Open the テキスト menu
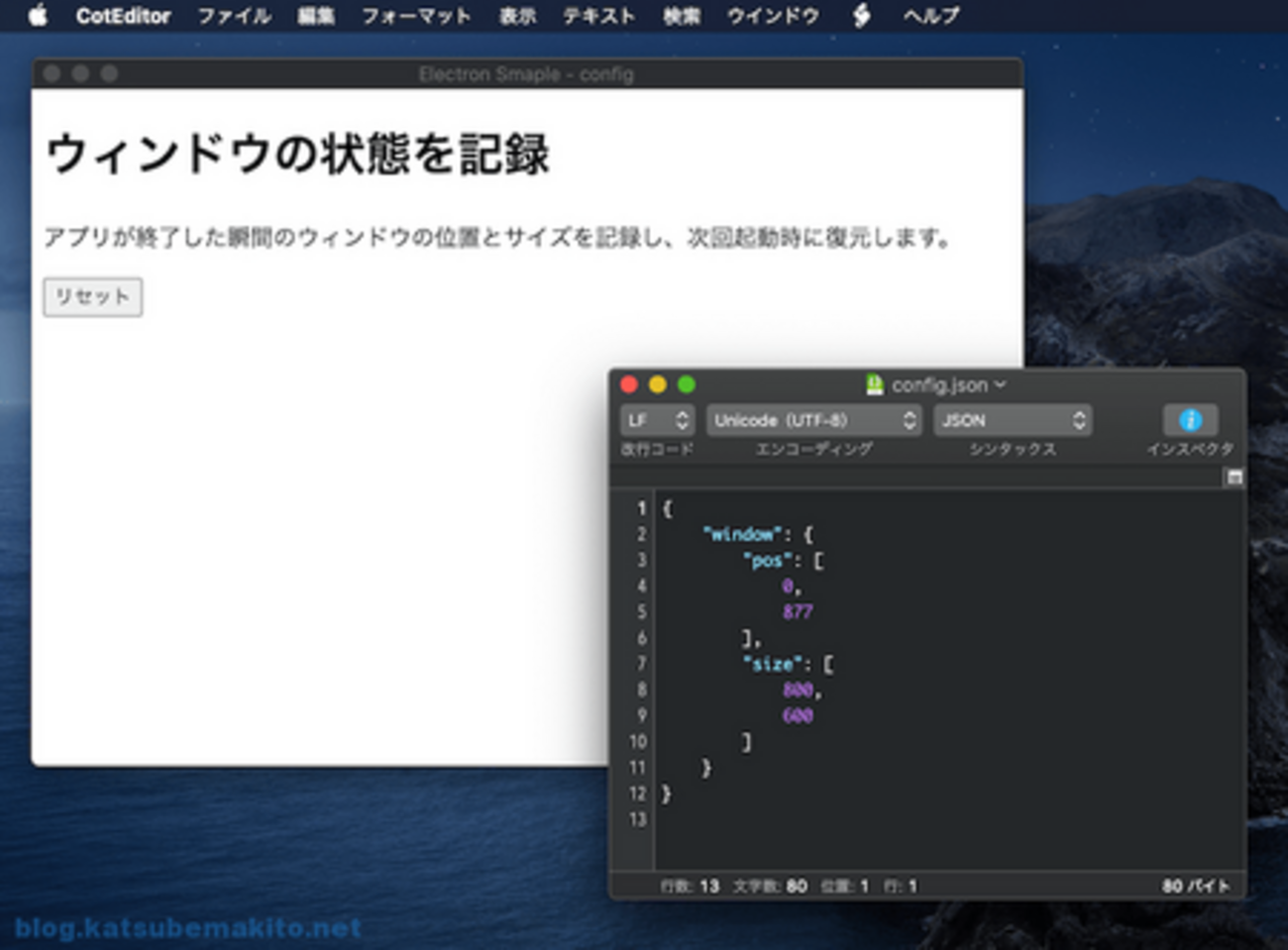The height and width of the screenshot is (950, 1288). coord(598,17)
